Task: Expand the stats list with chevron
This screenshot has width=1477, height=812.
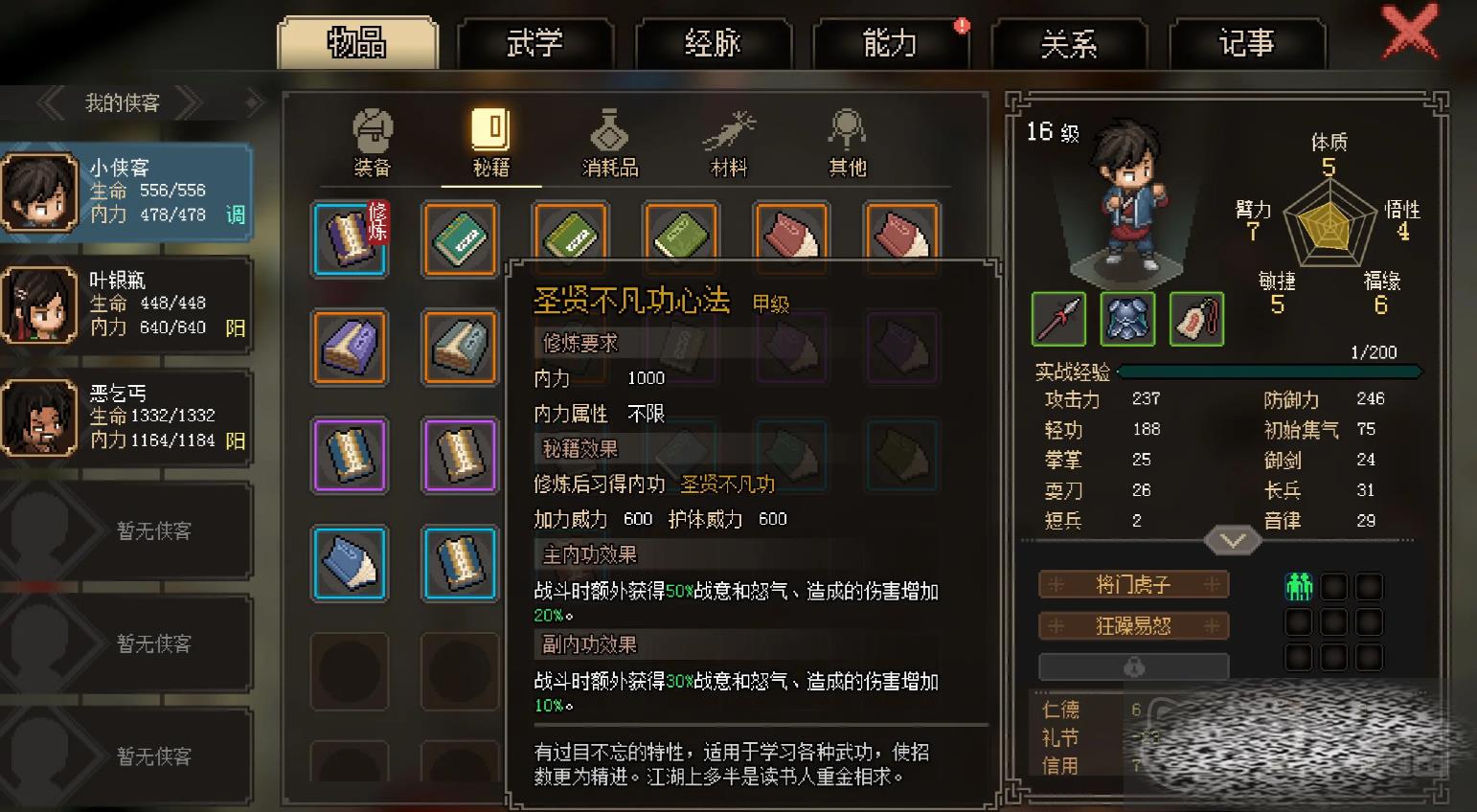Action: (1232, 541)
